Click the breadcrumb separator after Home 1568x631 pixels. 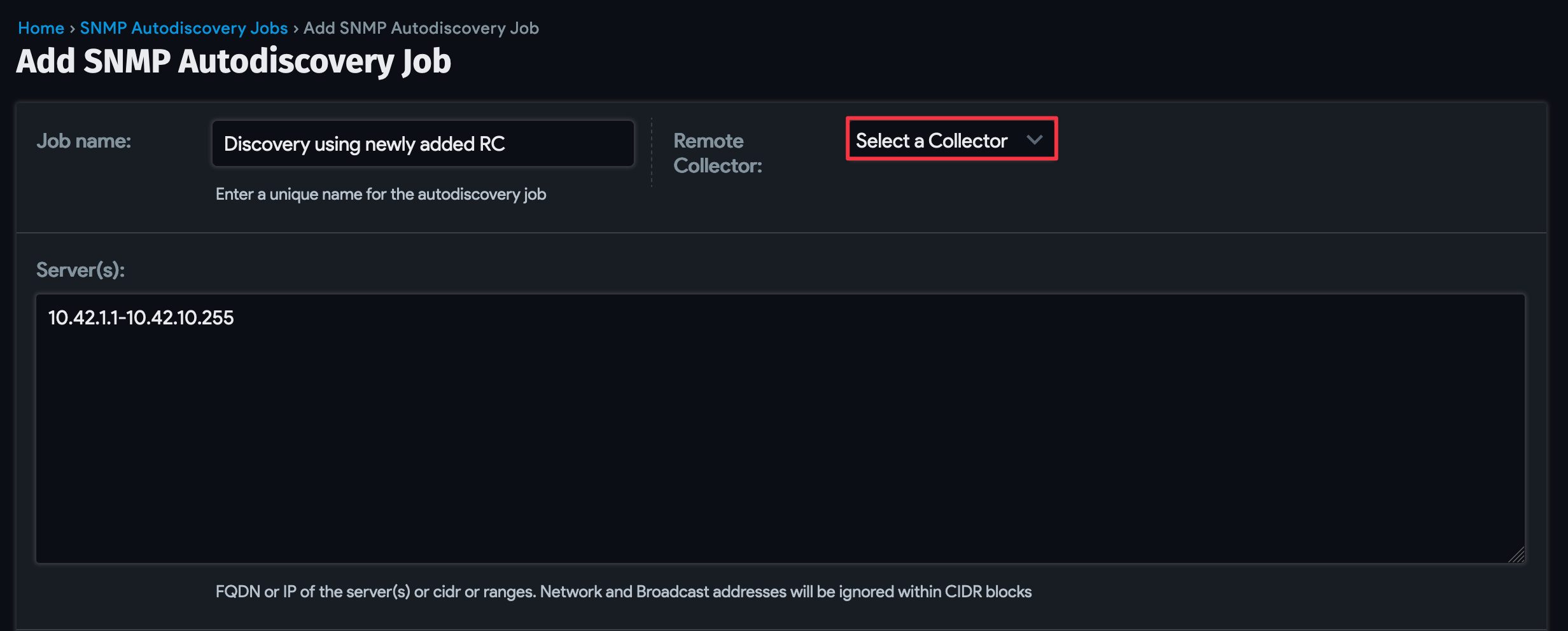[72, 28]
